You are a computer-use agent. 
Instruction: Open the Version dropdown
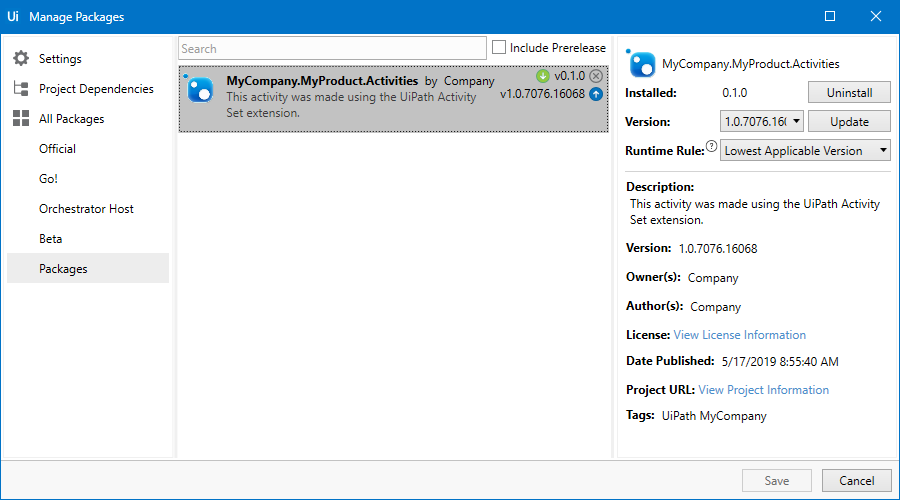761,122
